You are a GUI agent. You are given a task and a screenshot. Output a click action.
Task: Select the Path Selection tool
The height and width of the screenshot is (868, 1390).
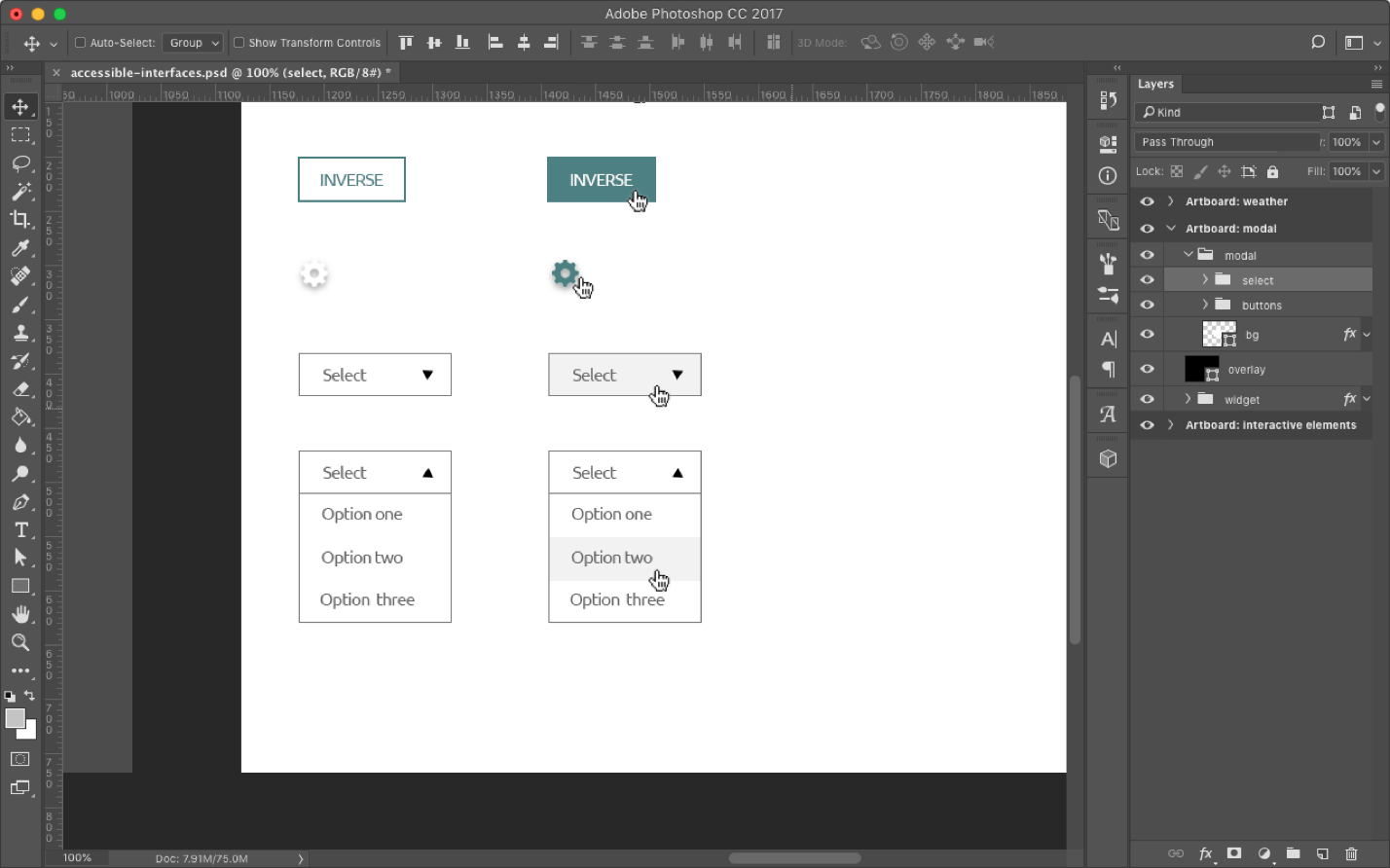(20, 558)
